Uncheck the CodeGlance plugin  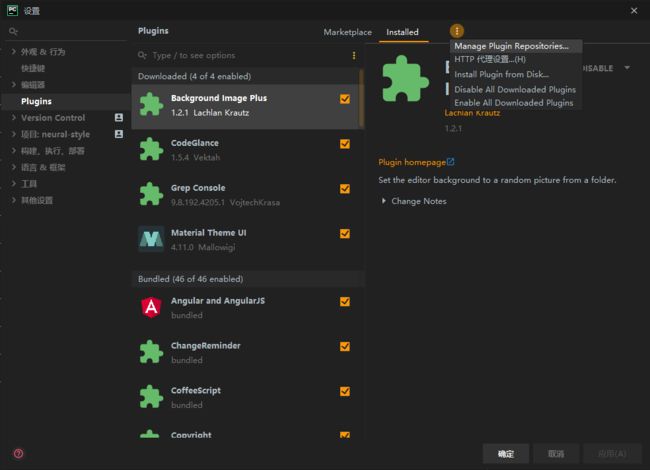[x=345, y=144]
